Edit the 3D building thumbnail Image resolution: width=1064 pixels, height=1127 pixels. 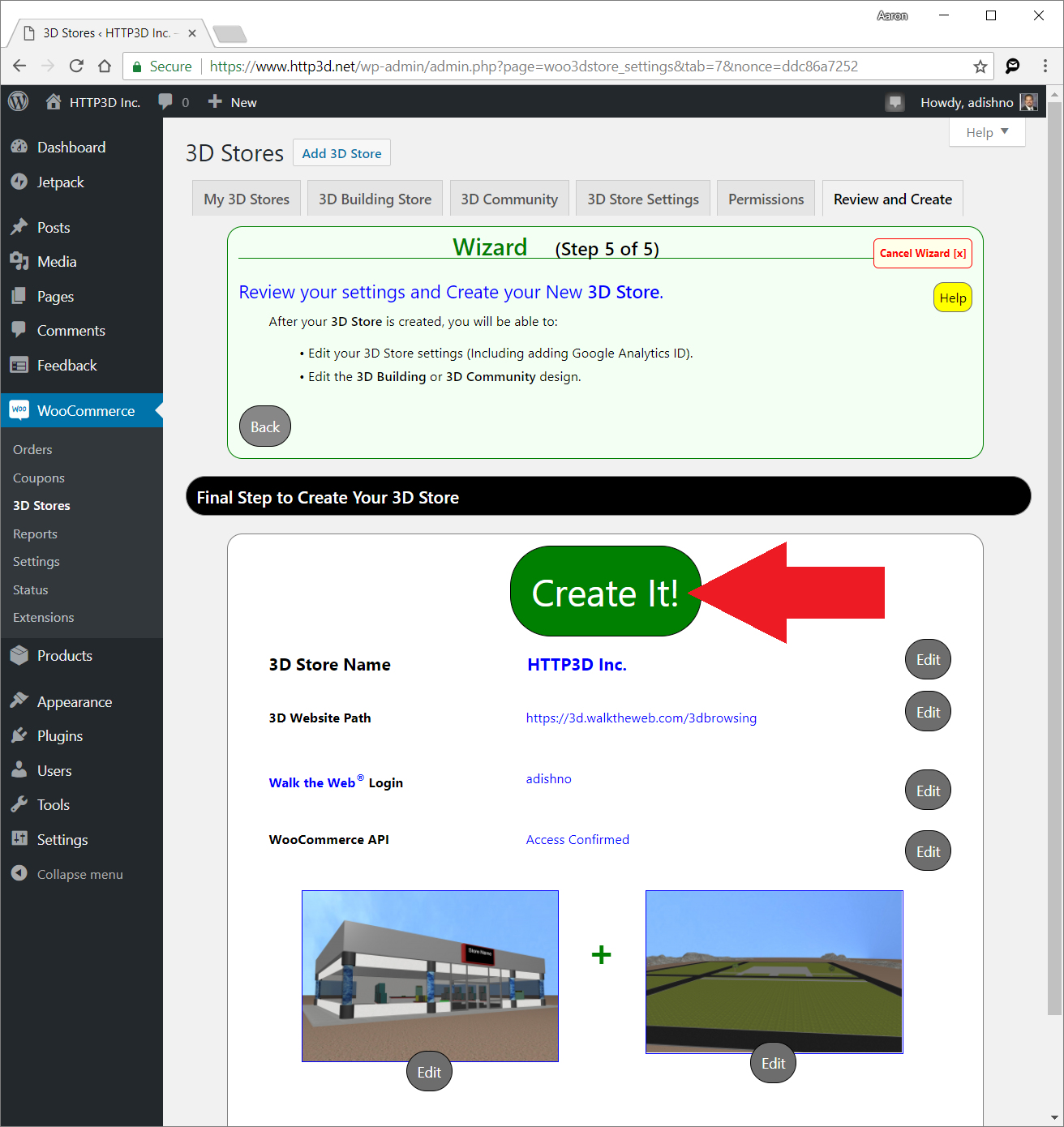pos(429,1072)
